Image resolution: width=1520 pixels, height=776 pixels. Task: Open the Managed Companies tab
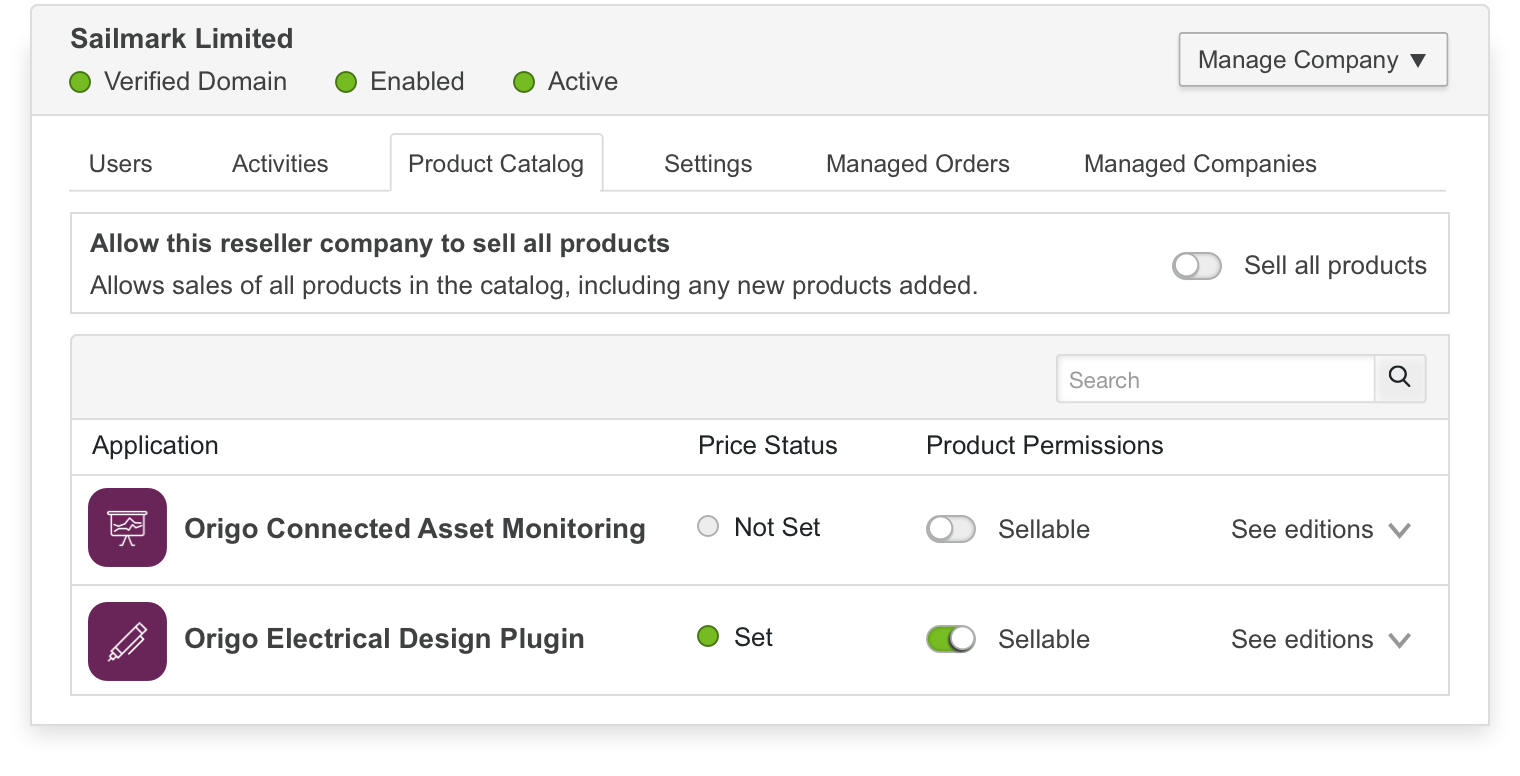(x=1200, y=164)
